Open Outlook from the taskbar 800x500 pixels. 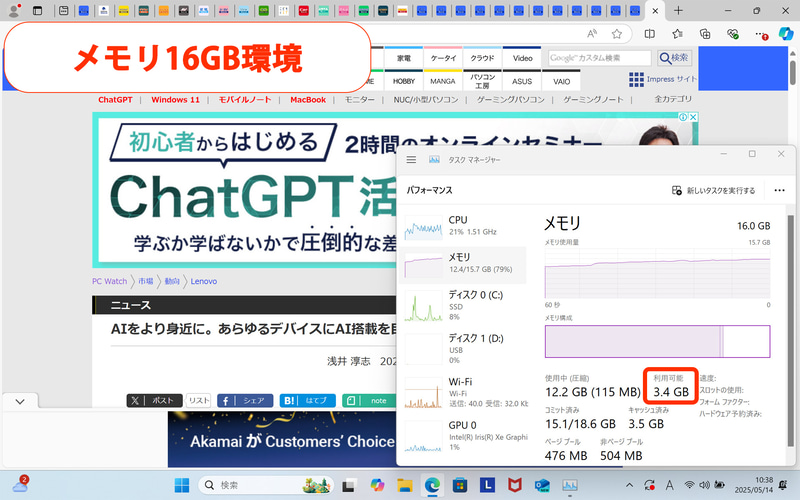[542, 485]
